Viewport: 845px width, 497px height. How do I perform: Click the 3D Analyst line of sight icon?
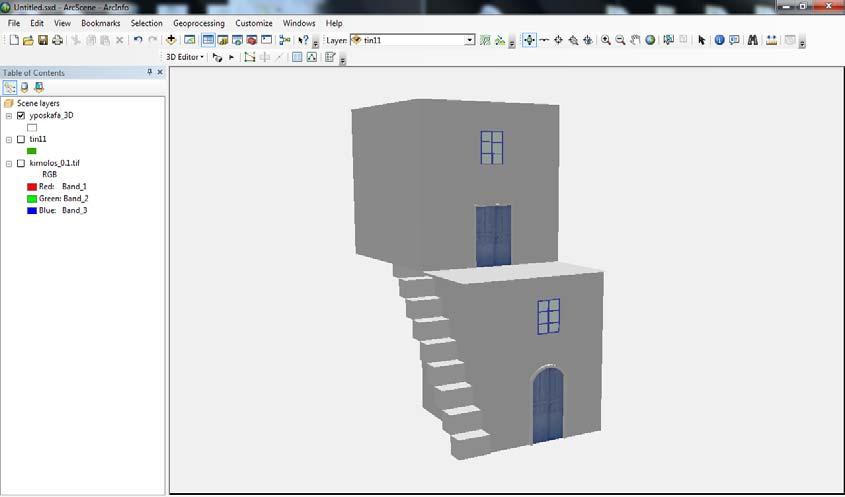click(x=500, y=40)
